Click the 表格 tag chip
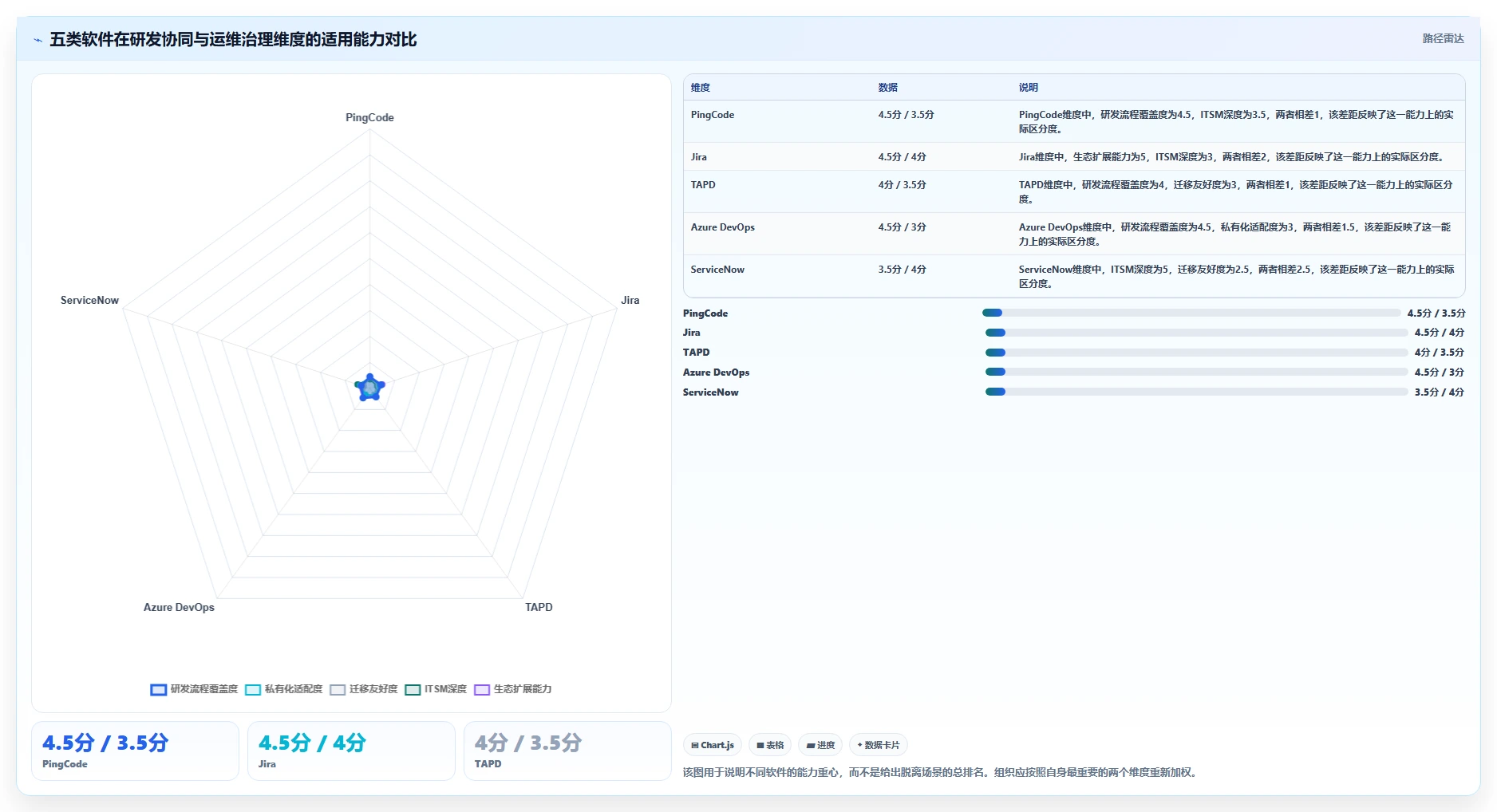 pyautogui.click(x=770, y=745)
